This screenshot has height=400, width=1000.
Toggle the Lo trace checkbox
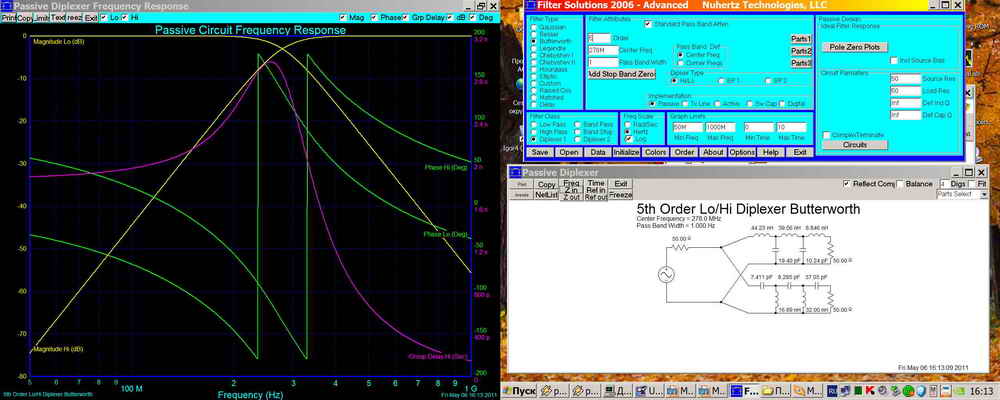pyautogui.click(x=104, y=18)
